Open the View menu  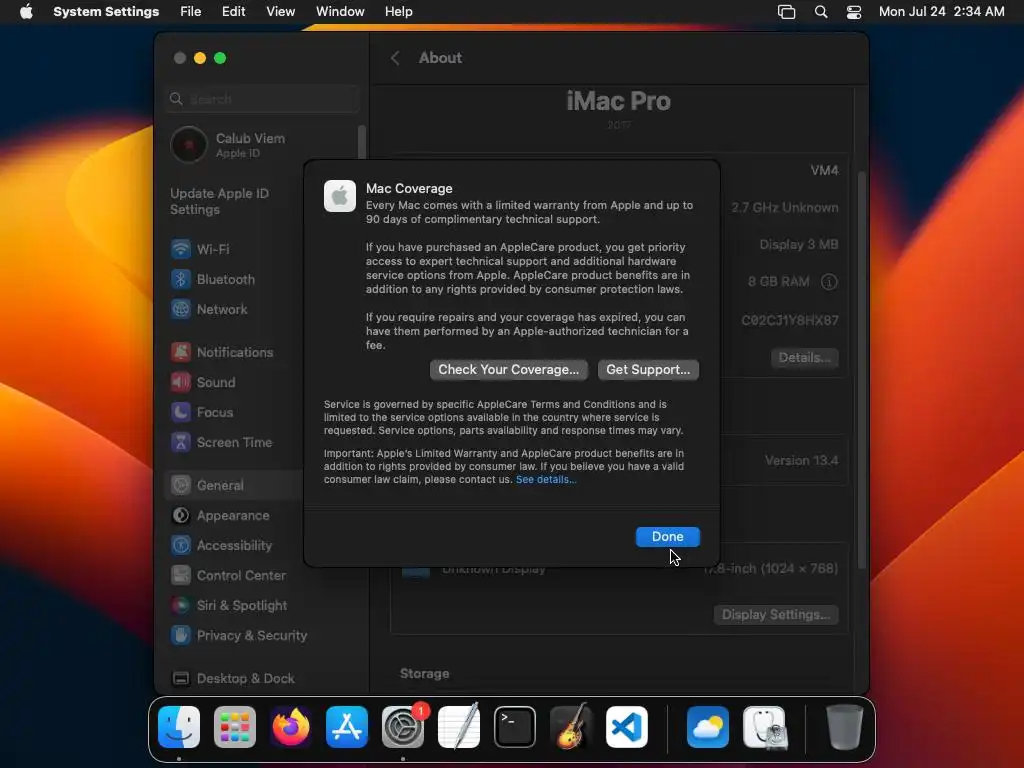(281, 12)
